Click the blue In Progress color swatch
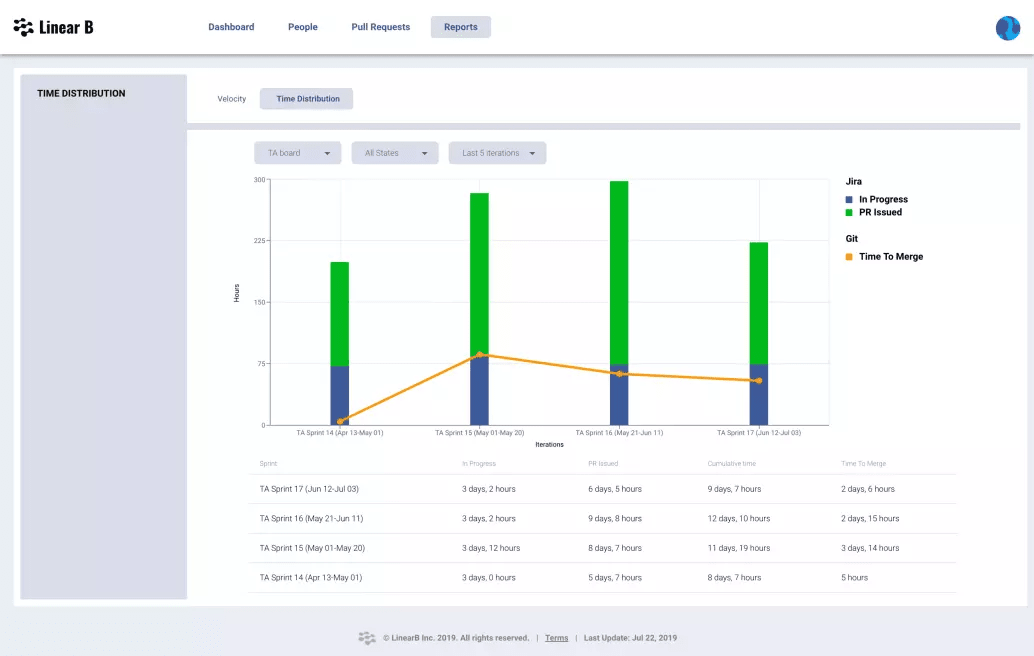 [x=849, y=199]
